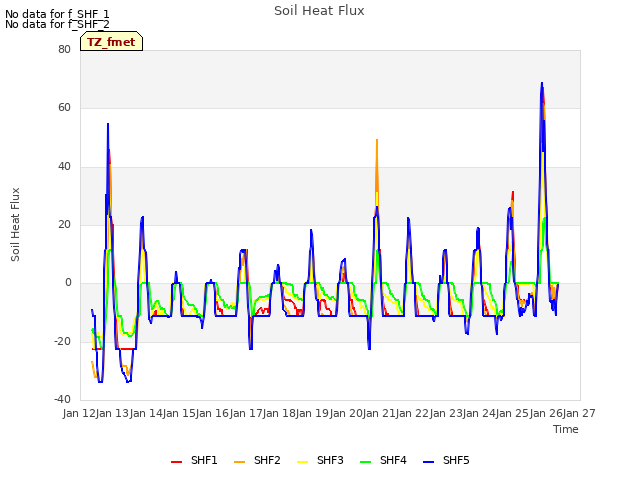This screenshot has height=480, width=640.
Task: Click the Jan 15 x-axis tick label
Action: (x=179, y=413)
